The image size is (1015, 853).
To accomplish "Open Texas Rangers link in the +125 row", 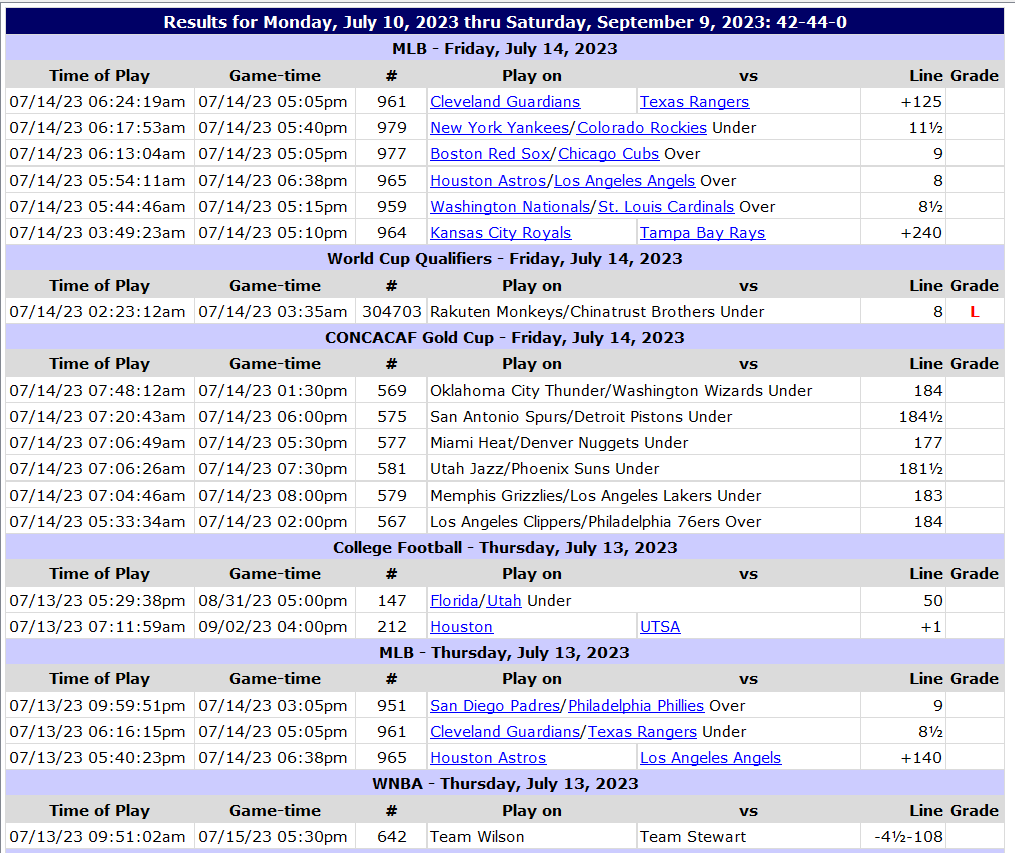I will pos(695,102).
